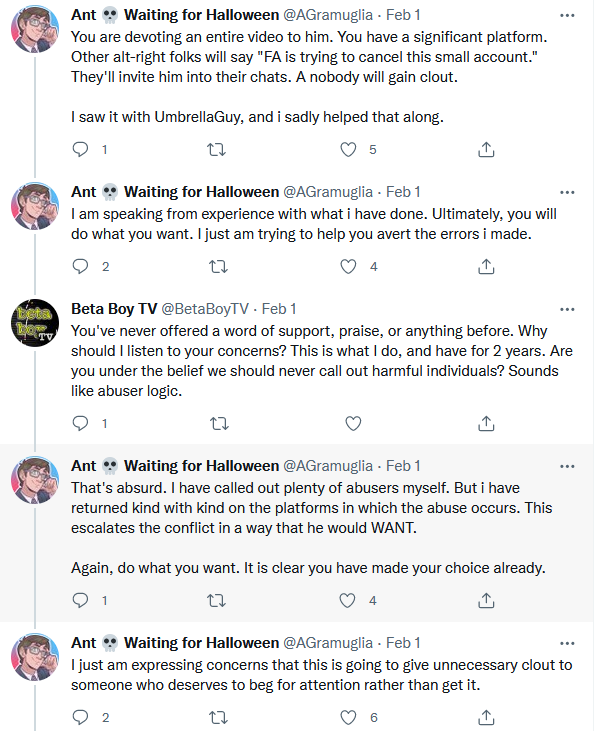Reply to the last tweet with 2 replies
This screenshot has height=731, width=606.
81,717
